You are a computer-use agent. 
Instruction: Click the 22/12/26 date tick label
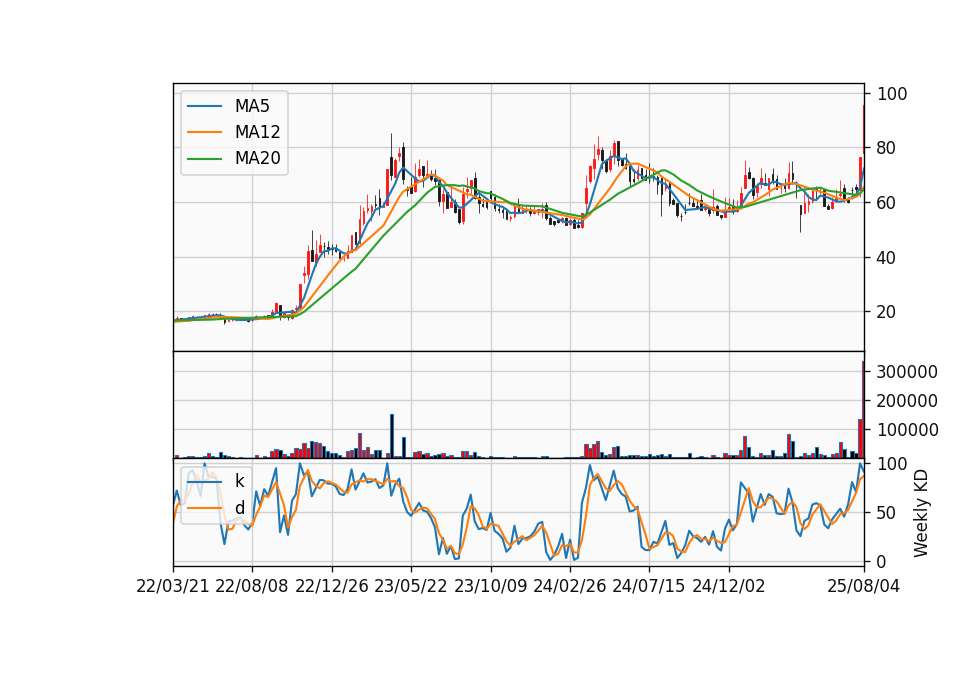click(x=332, y=587)
